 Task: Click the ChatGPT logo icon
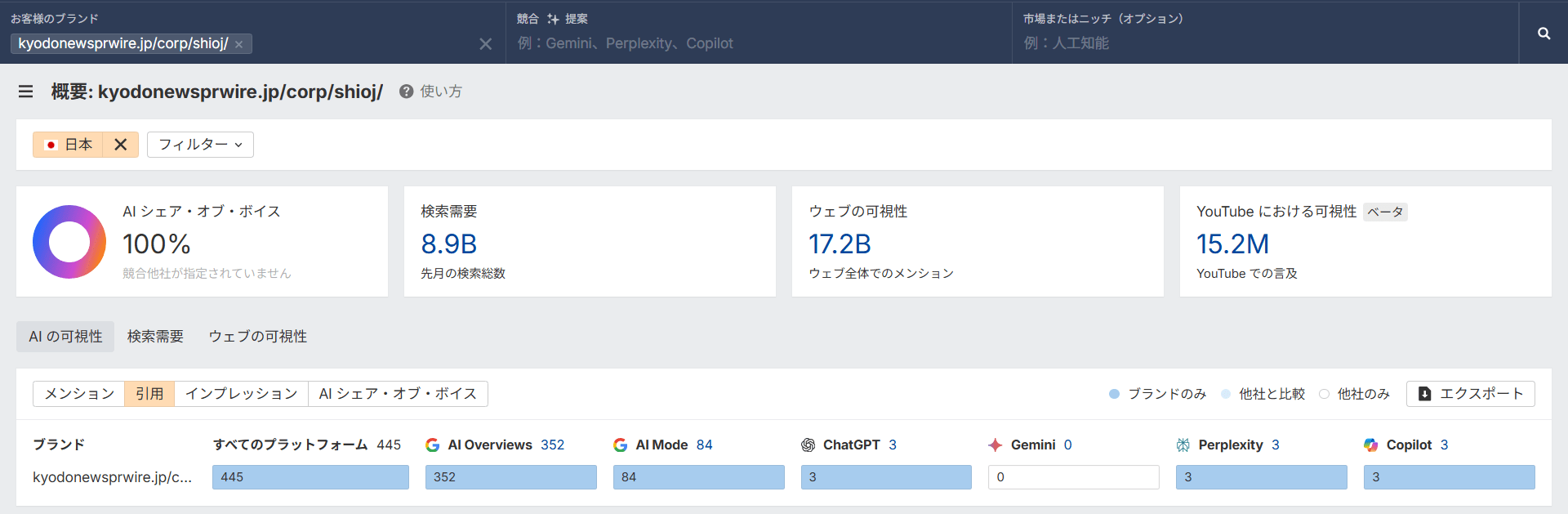(x=808, y=445)
